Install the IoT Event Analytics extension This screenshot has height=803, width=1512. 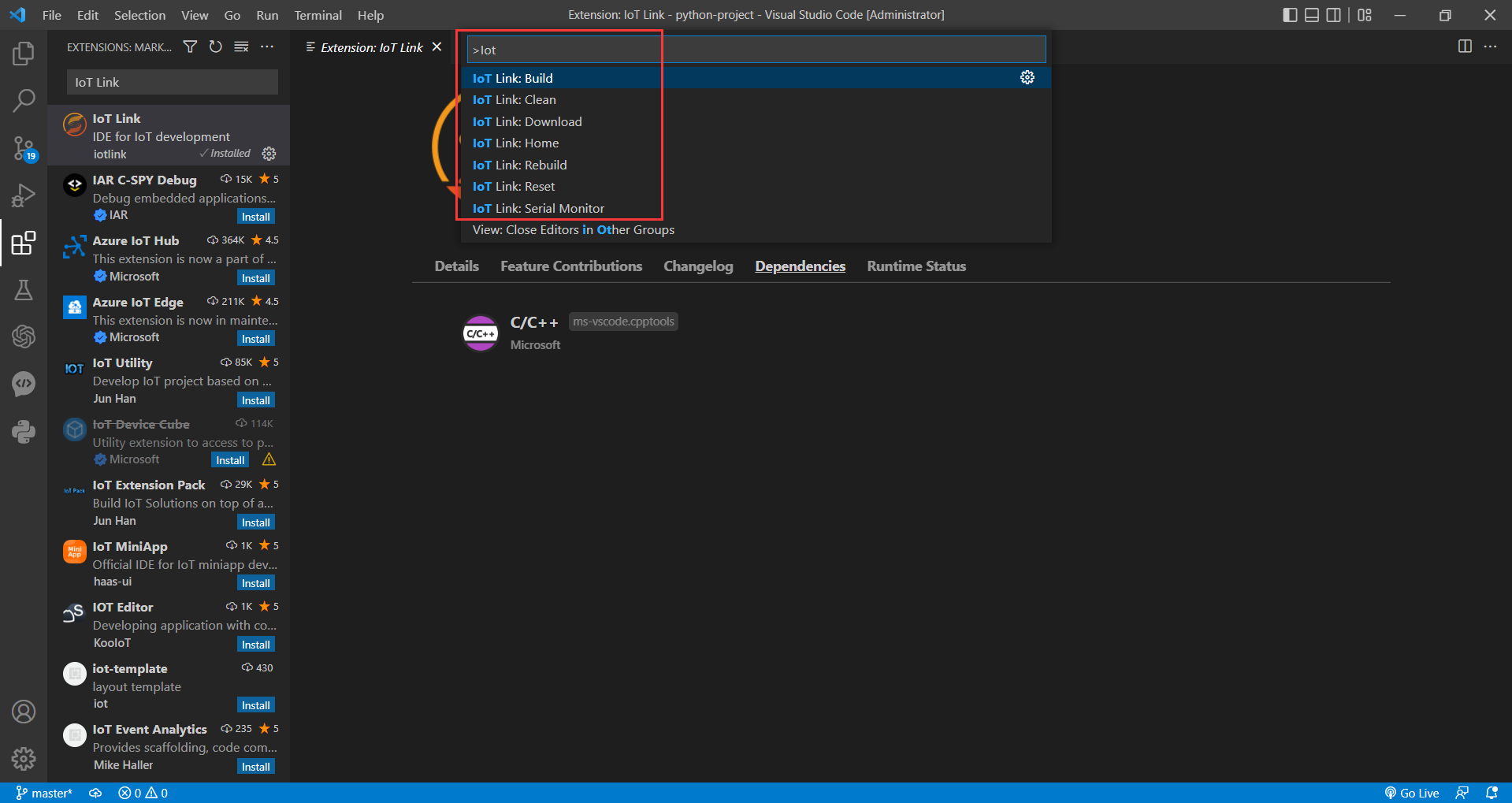click(x=256, y=767)
